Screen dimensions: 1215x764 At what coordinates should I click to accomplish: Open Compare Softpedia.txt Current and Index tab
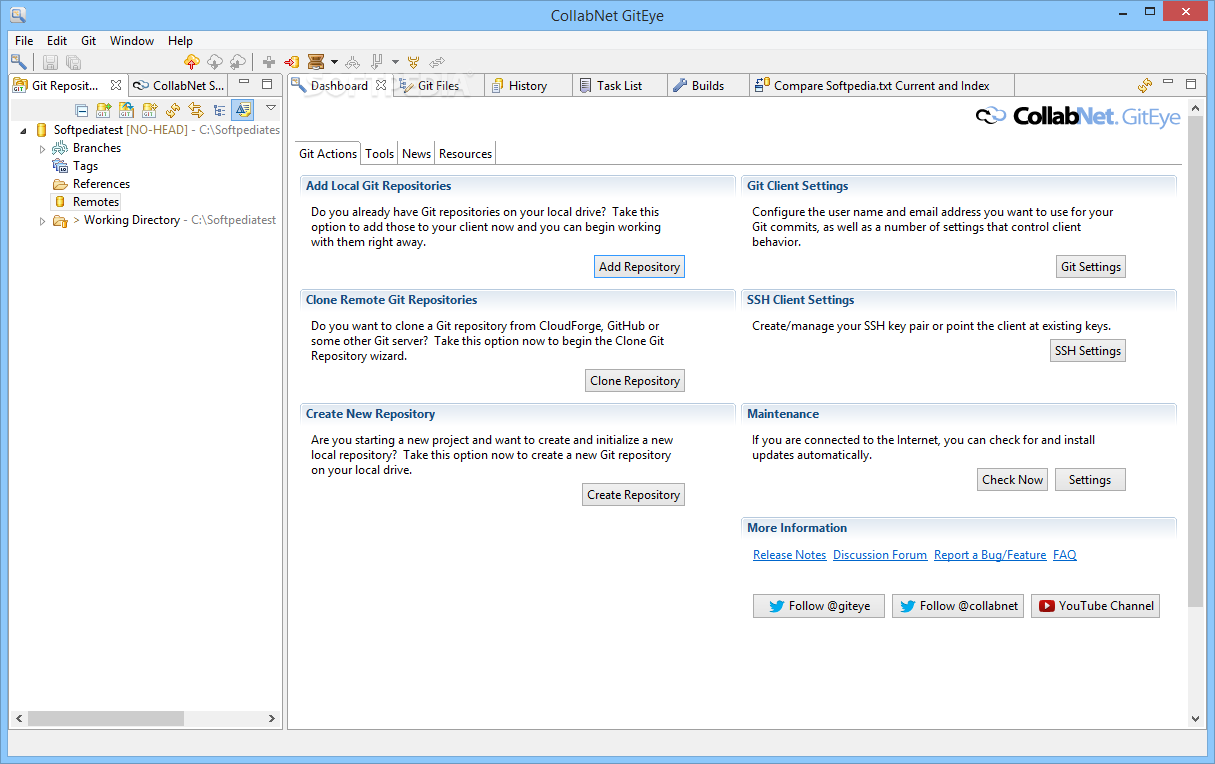click(x=881, y=85)
